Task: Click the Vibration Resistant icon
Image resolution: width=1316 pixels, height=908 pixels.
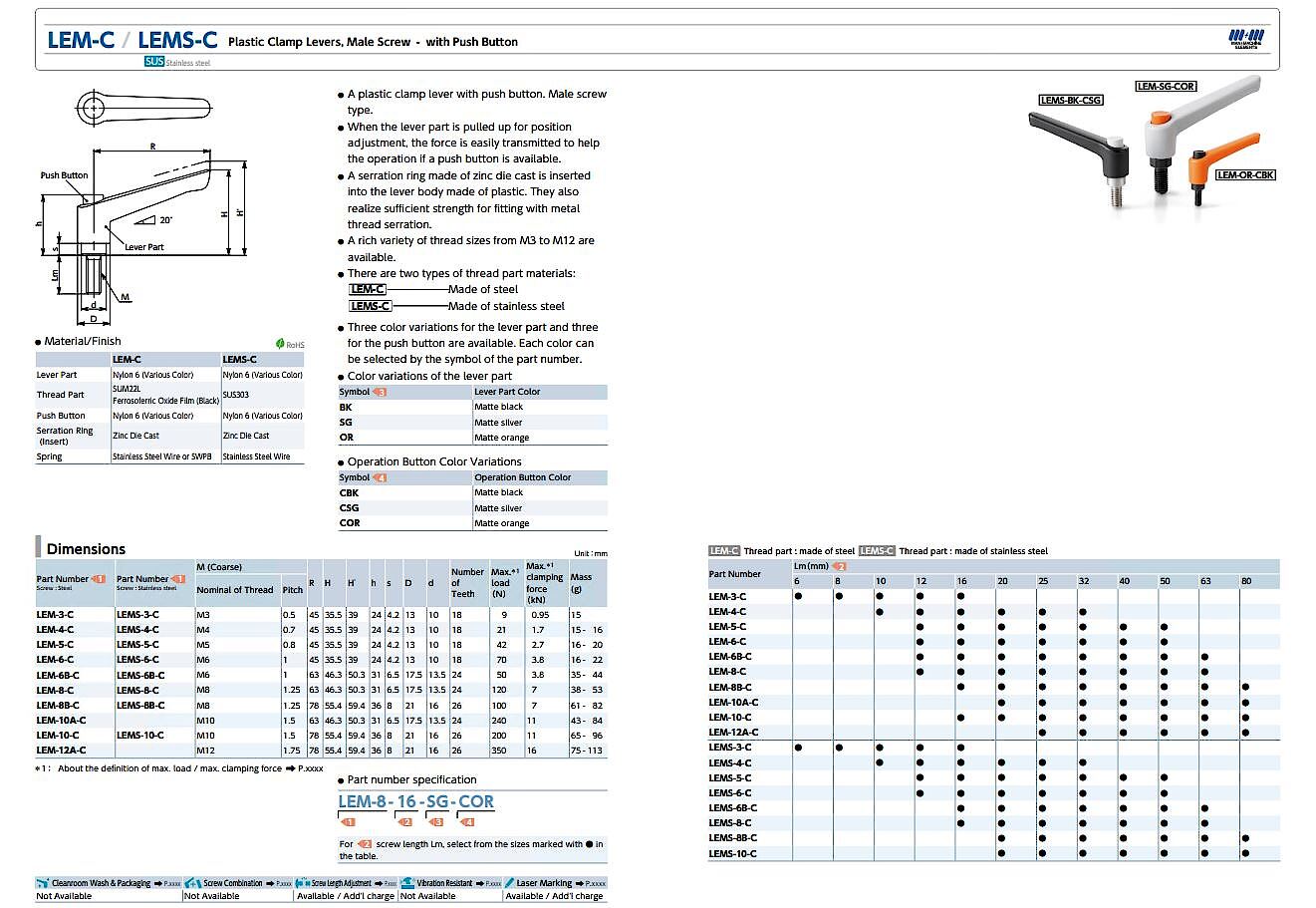Action: coord(407,883)
